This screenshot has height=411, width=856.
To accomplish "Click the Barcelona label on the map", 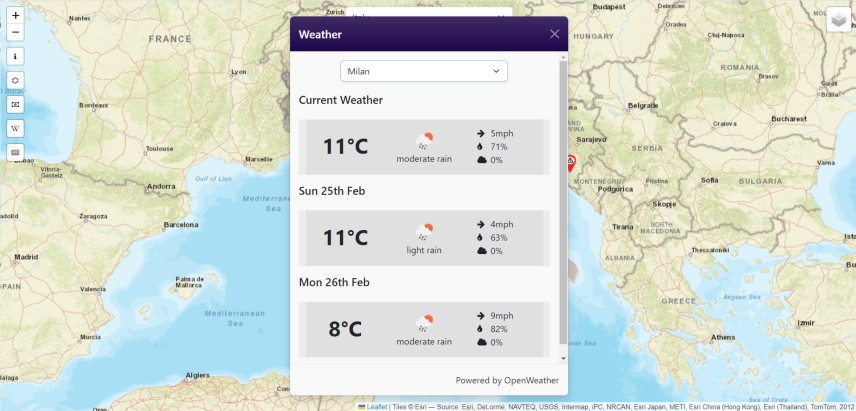I will click(181, 225).
